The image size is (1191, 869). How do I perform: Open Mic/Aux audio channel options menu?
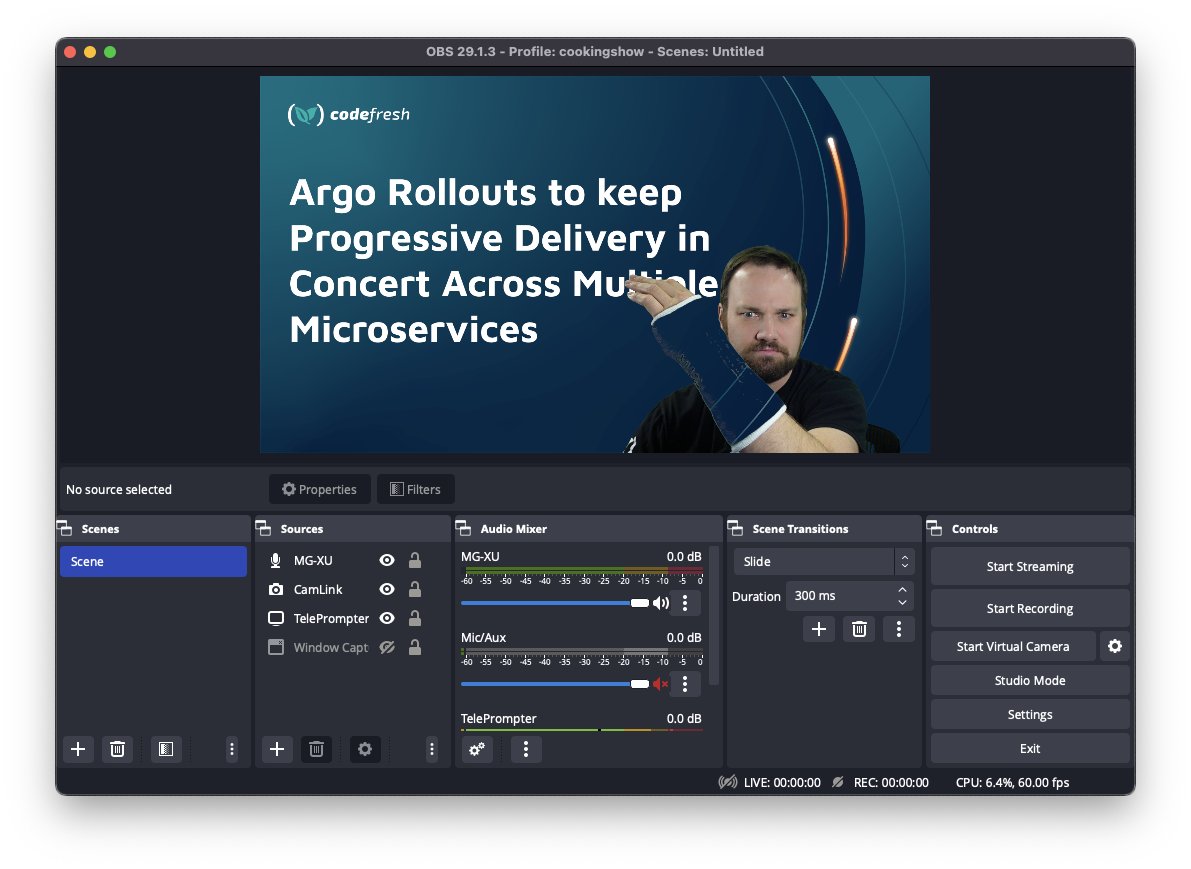(685, 684)
